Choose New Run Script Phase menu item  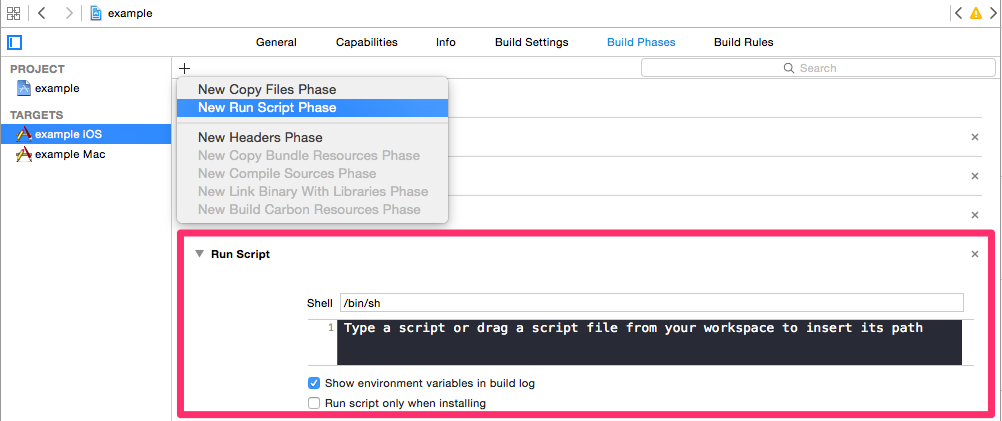pyautogui.click(x=267, y=107)
